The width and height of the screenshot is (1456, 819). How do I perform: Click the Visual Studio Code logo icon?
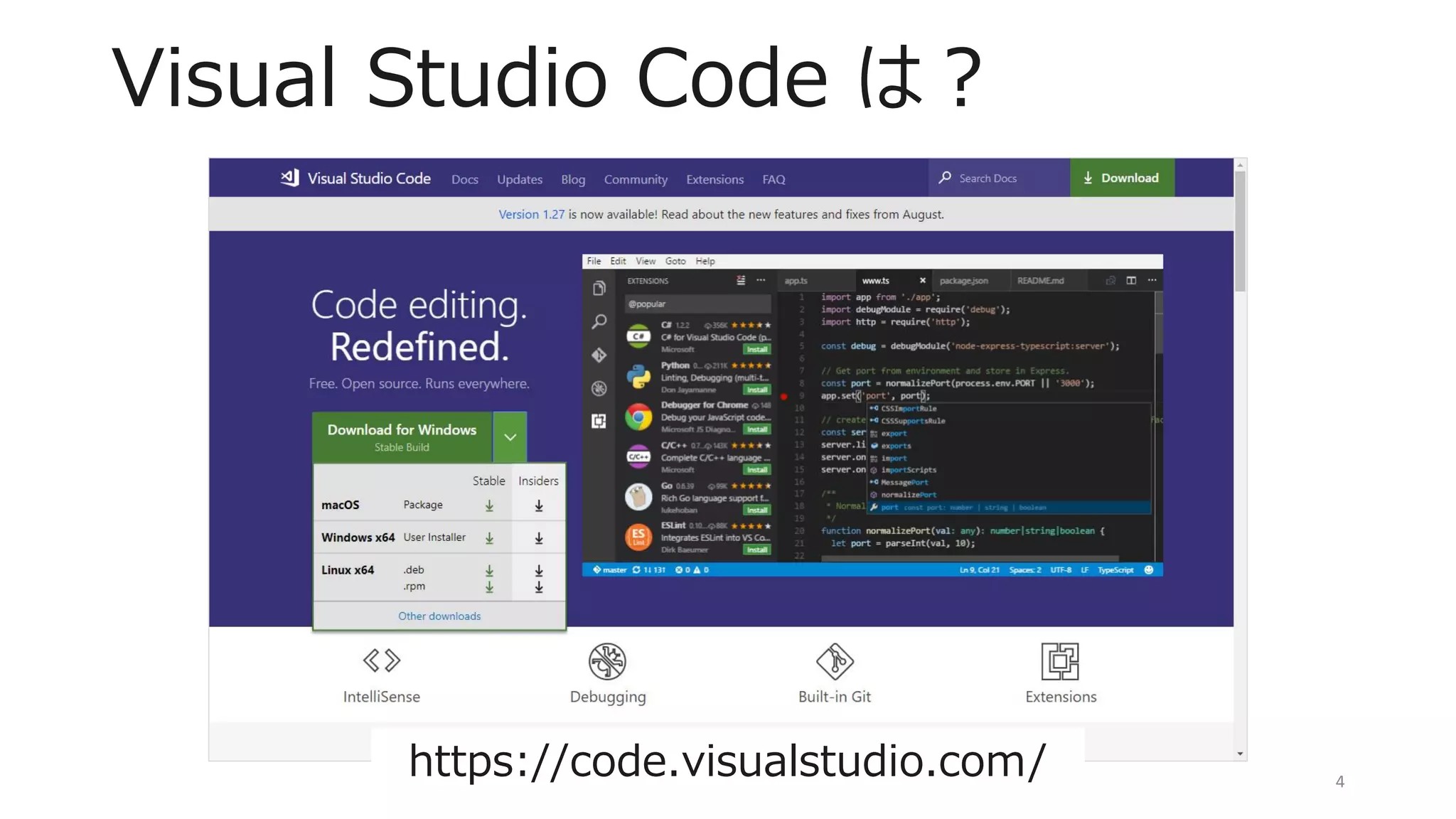pyautogui.click(x=289, y=178)
